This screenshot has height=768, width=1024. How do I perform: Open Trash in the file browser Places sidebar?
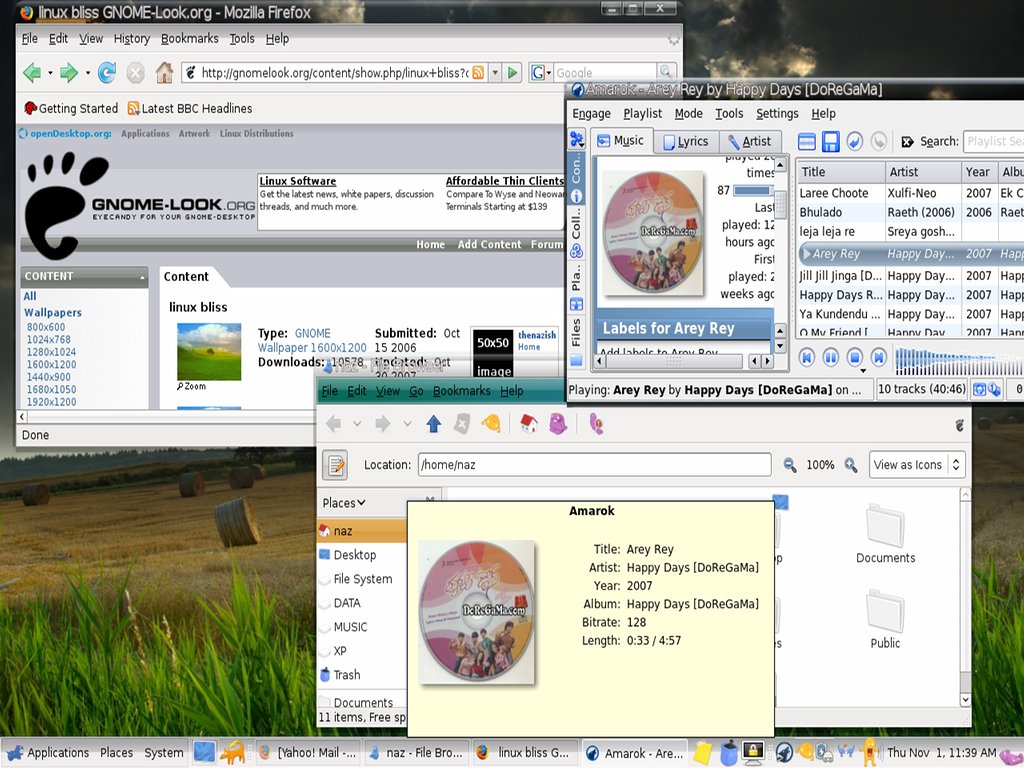(x=340, y=675)
